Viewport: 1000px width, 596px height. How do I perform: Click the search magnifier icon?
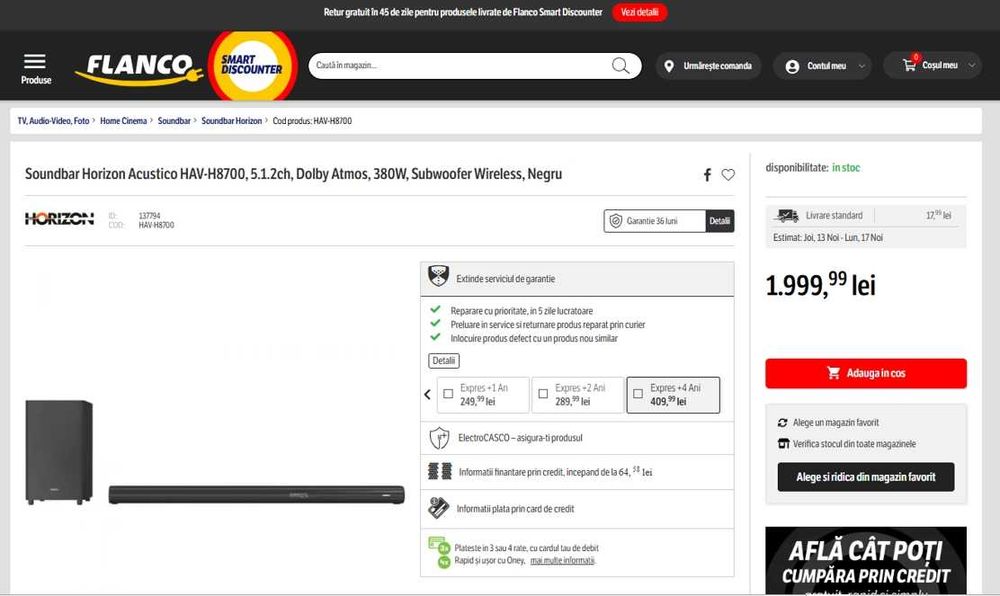[x=621, y=66]
